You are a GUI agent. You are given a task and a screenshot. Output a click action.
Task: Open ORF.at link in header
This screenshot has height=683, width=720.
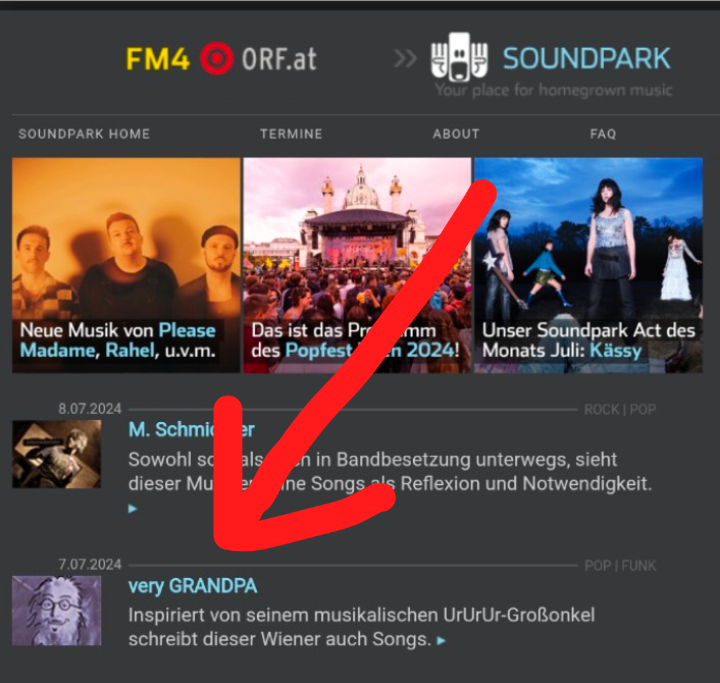click(x=278, y=59)
